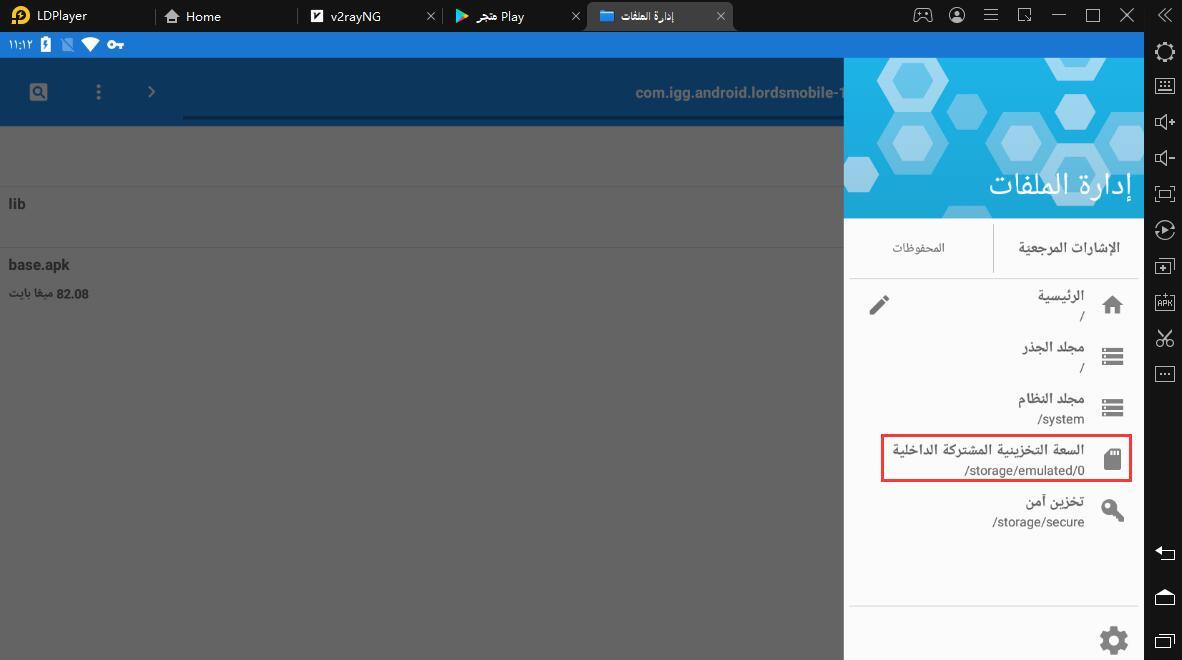Open more tools ellipsis icon
This screenshot has width=1182, height=660.
pyautogui.click(x=1165, y=374)
